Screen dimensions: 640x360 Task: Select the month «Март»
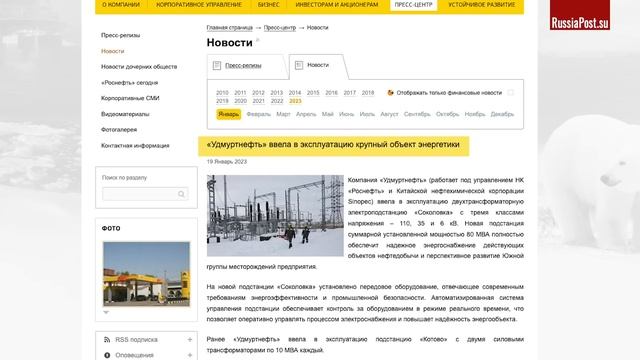[283, 114]
